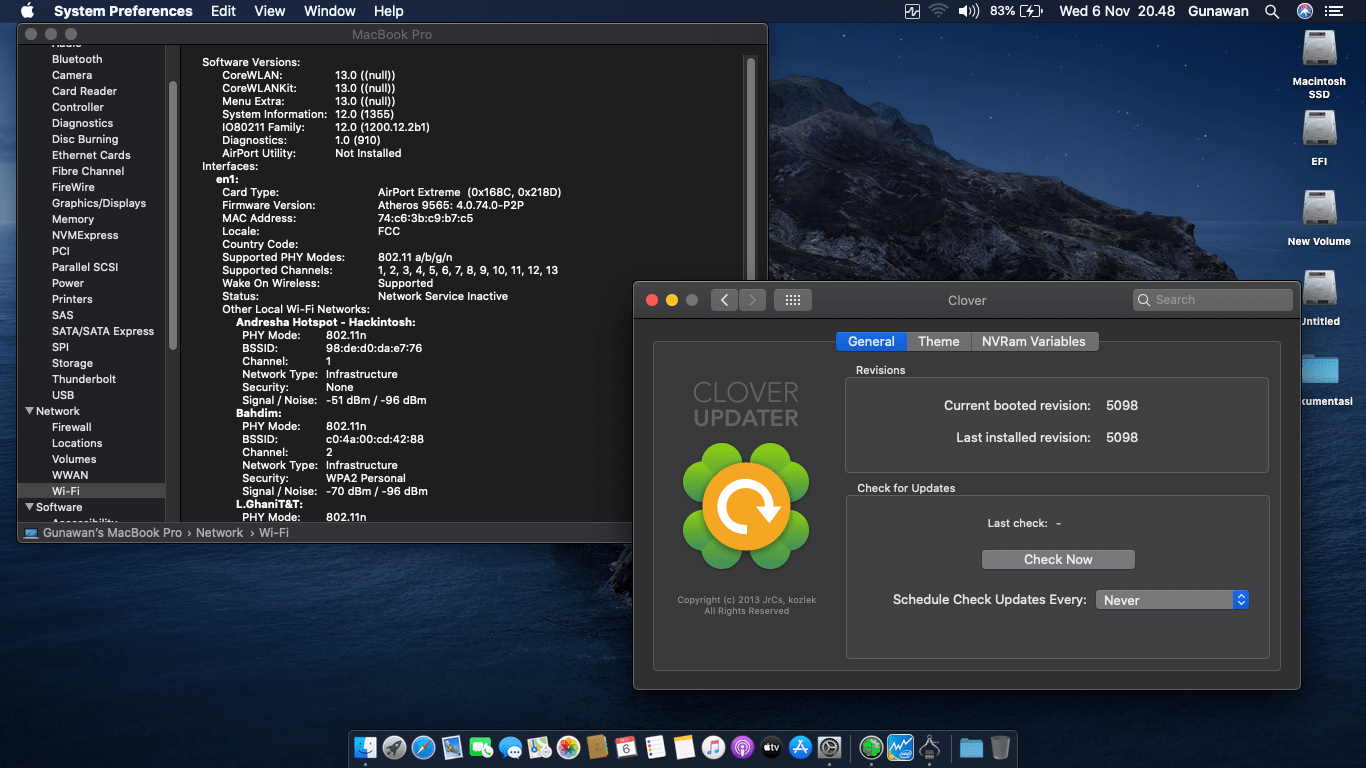Open the Window menu in menu bar
This screenshot has width=1366, height=768.
329,11
